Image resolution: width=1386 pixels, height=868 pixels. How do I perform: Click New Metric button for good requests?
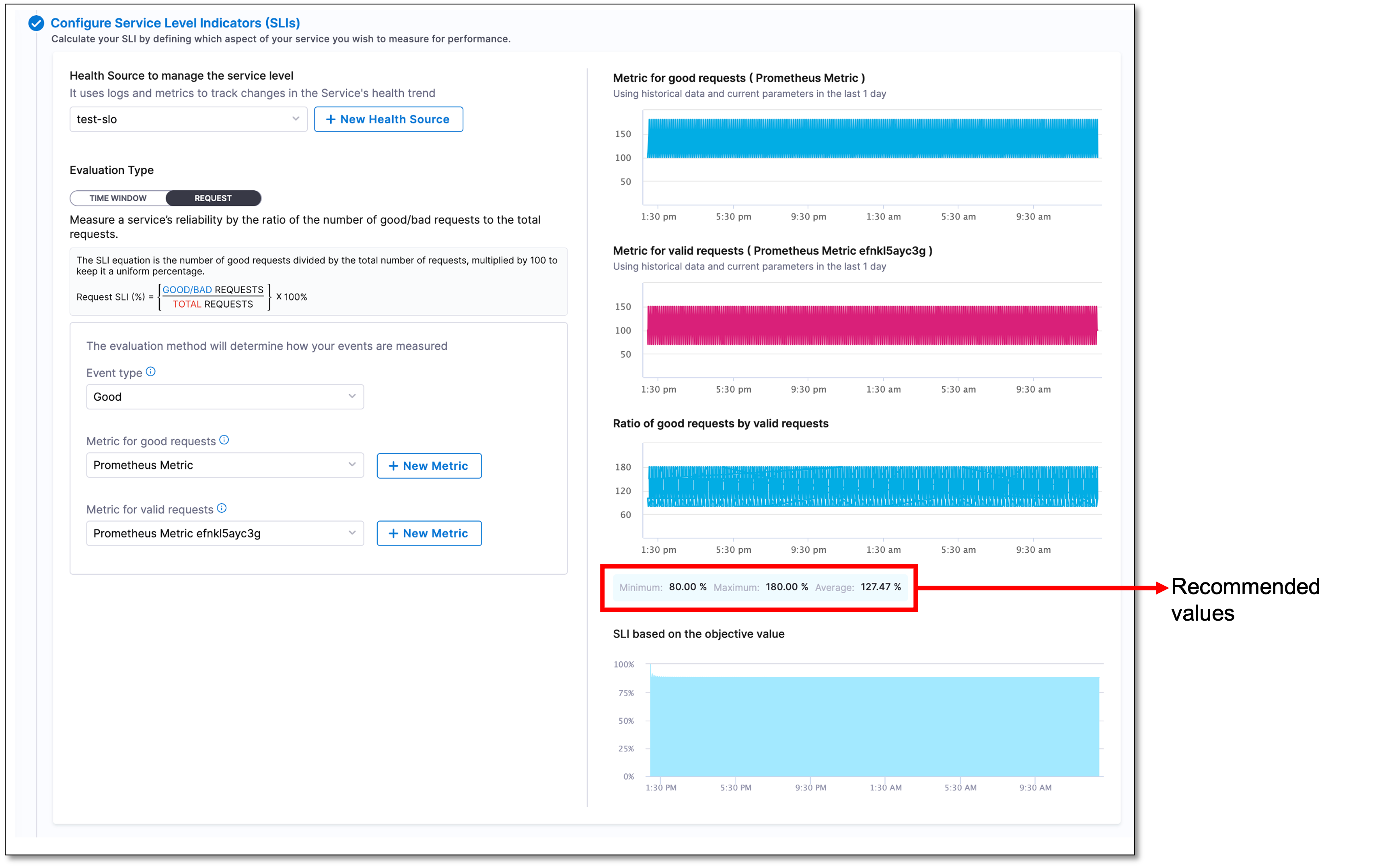pyautogui.click(x=429, y=465)
